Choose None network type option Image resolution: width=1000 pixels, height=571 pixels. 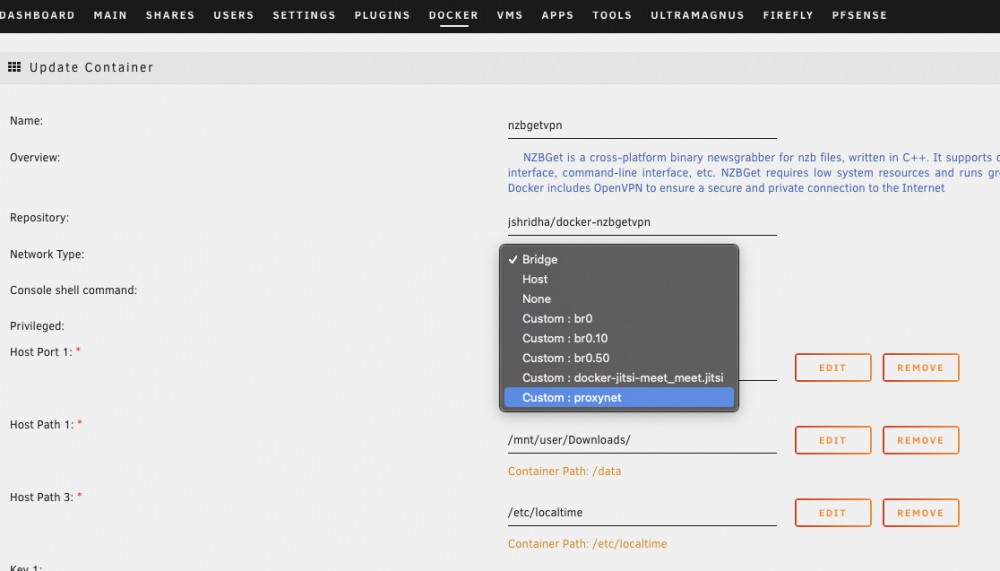point(619,299)
